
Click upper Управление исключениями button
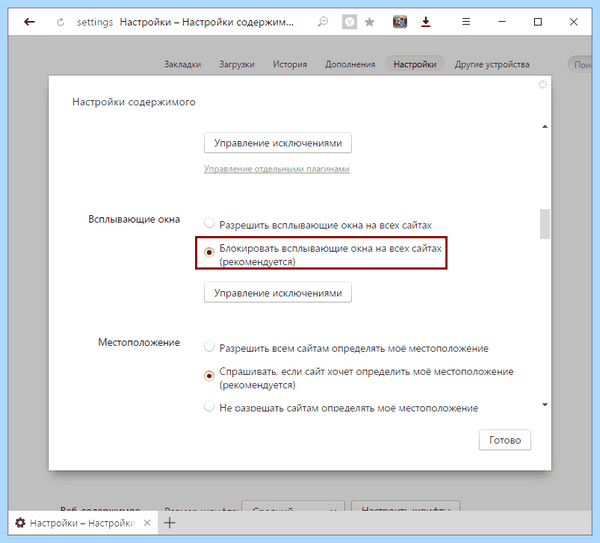pos(278,143)
